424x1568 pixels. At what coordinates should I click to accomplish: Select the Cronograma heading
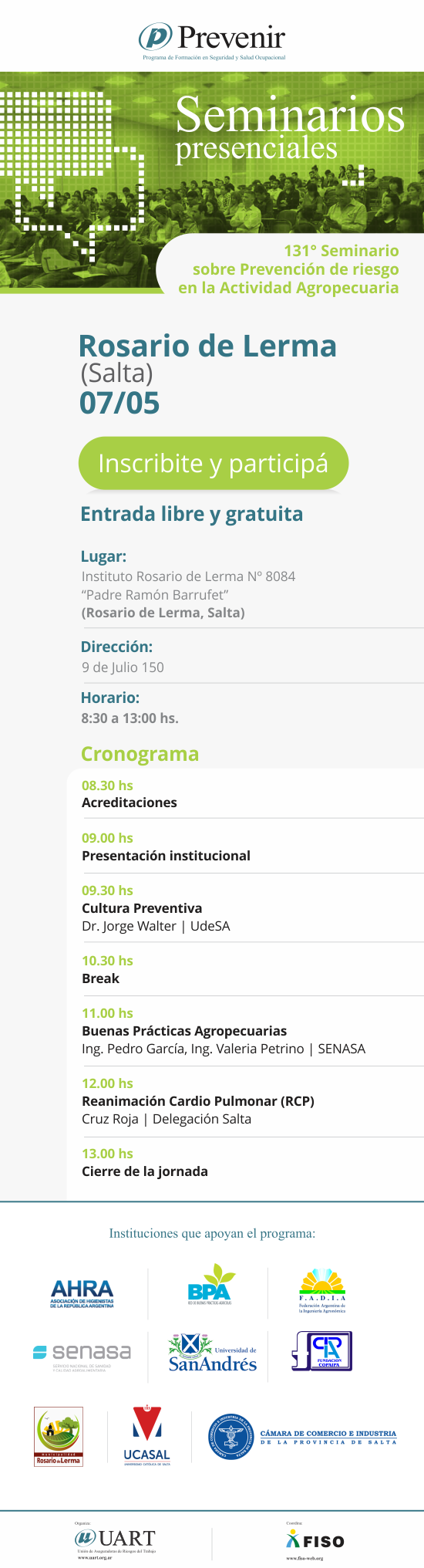pos(140,754)
